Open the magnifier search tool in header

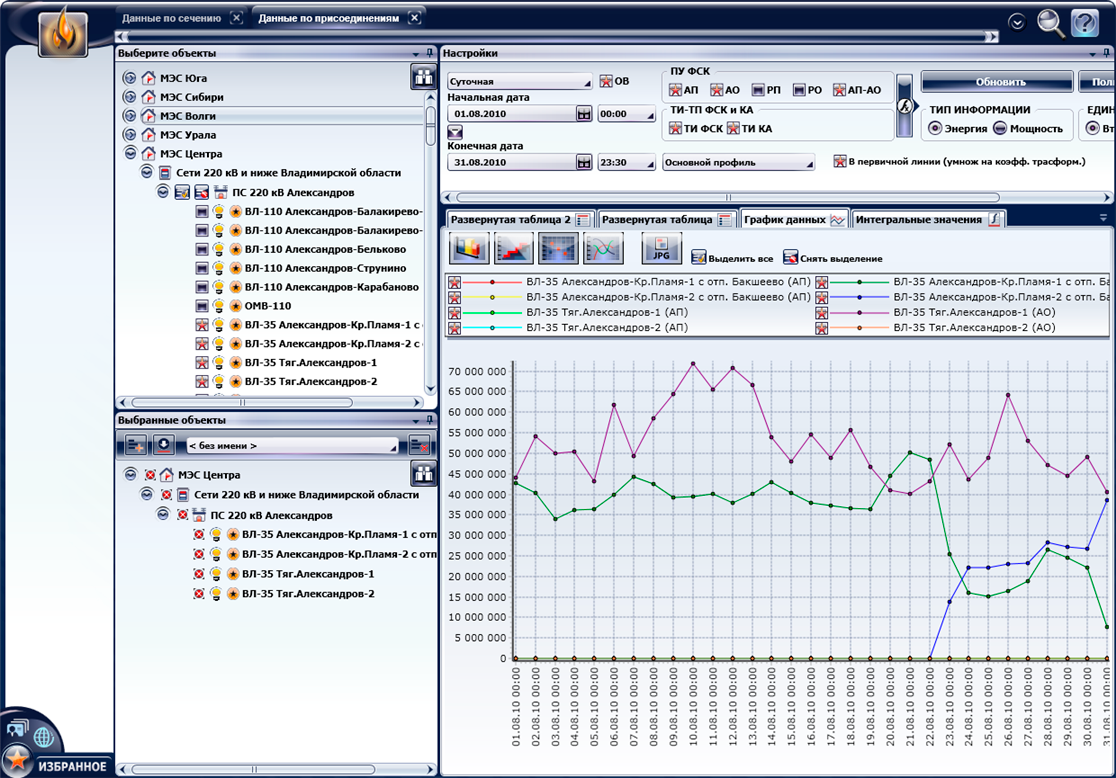(x=1050, y=22)
